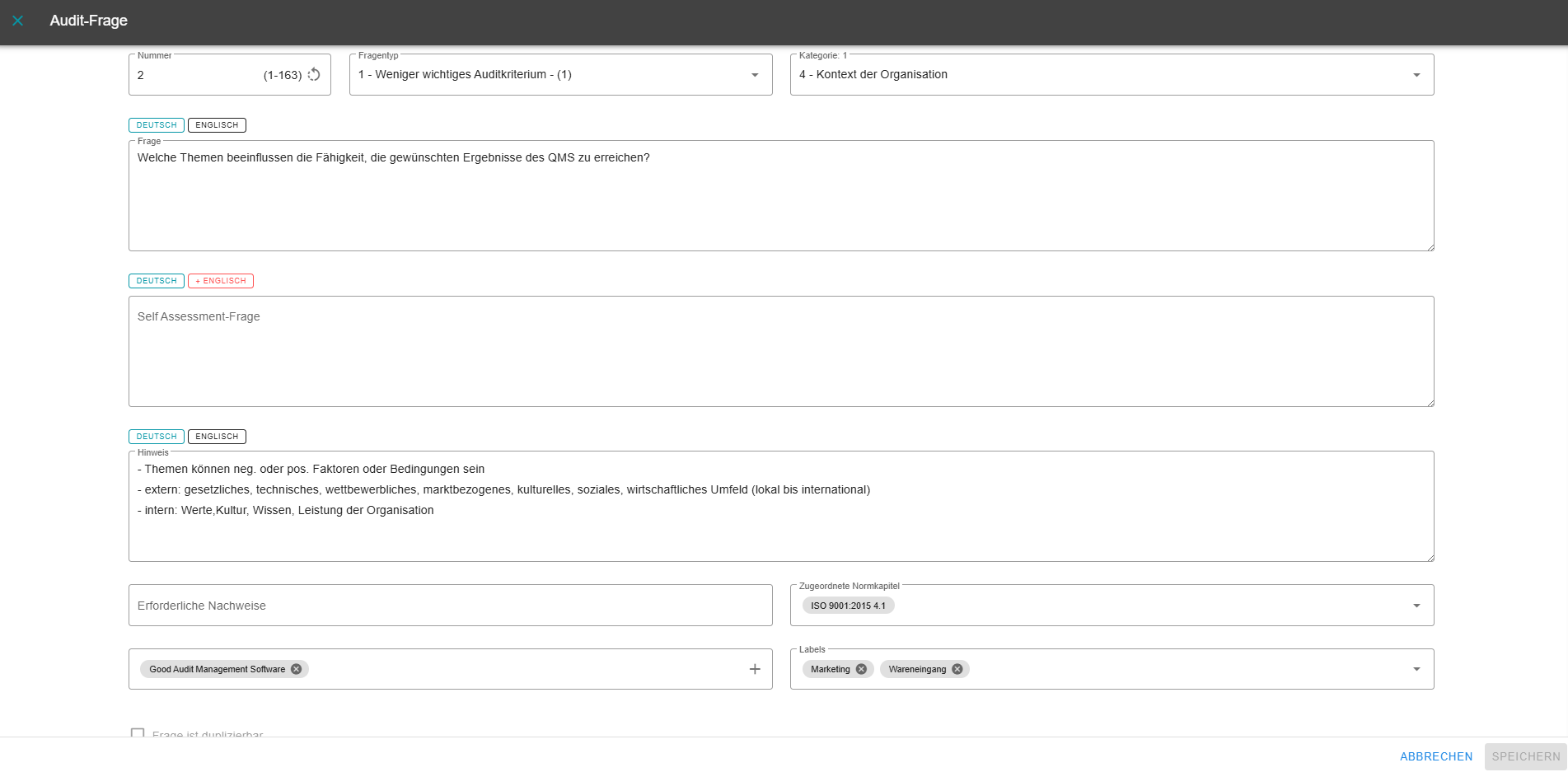This screenshot has height=772, width=1568.
Task: Open the Zugeordnete Normkapitel dropdown
Action: (1416, 606)
